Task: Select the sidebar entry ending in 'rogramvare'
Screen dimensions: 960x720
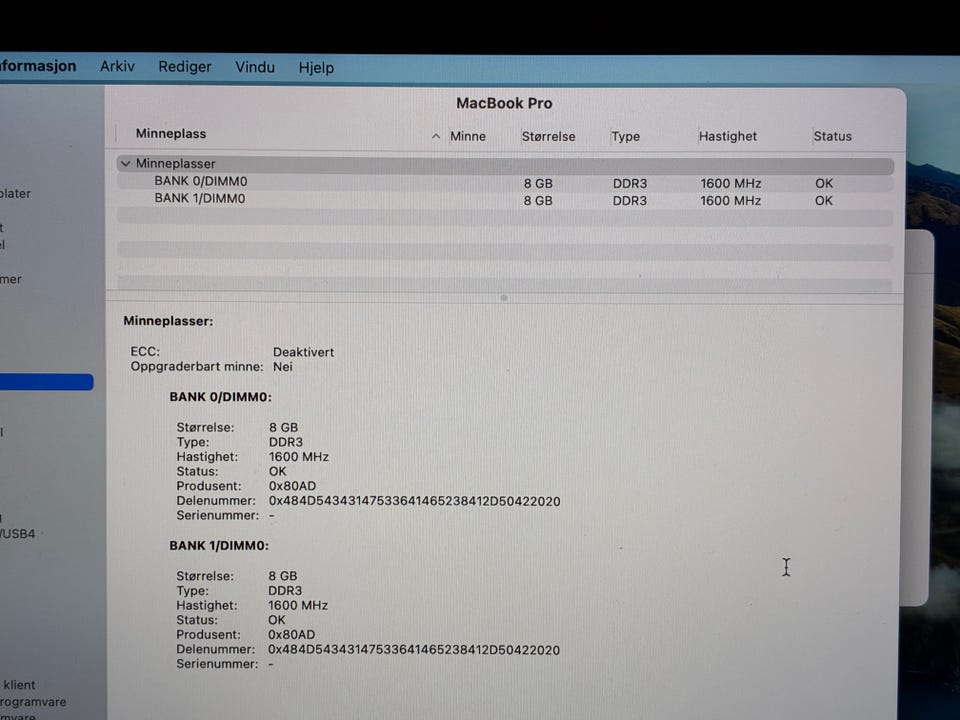Action: coord(33,702)
